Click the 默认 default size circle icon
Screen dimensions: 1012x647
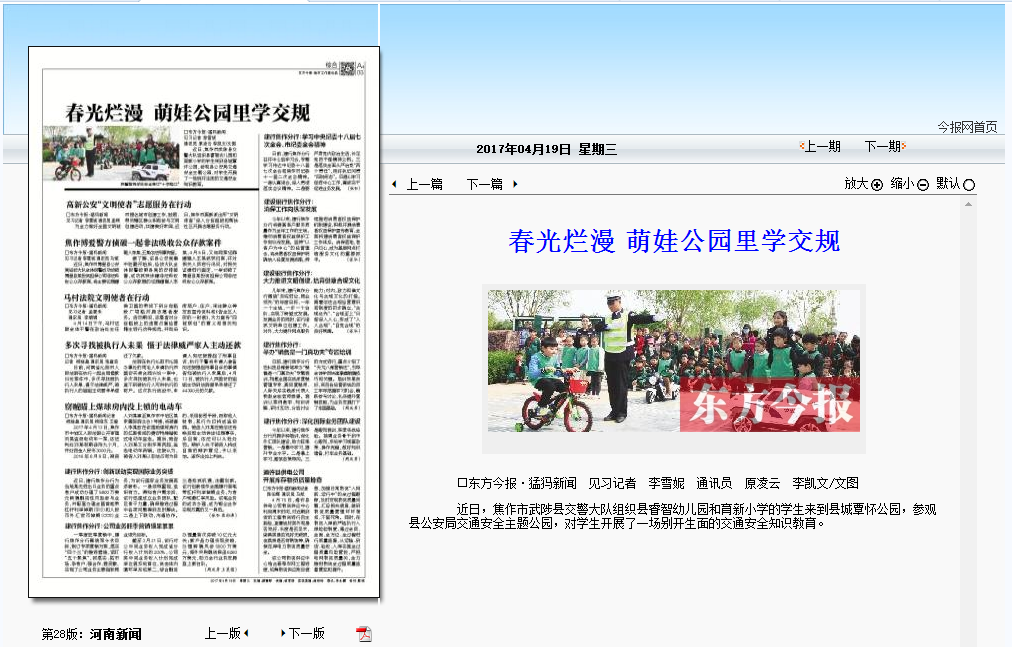coord(968,185)
